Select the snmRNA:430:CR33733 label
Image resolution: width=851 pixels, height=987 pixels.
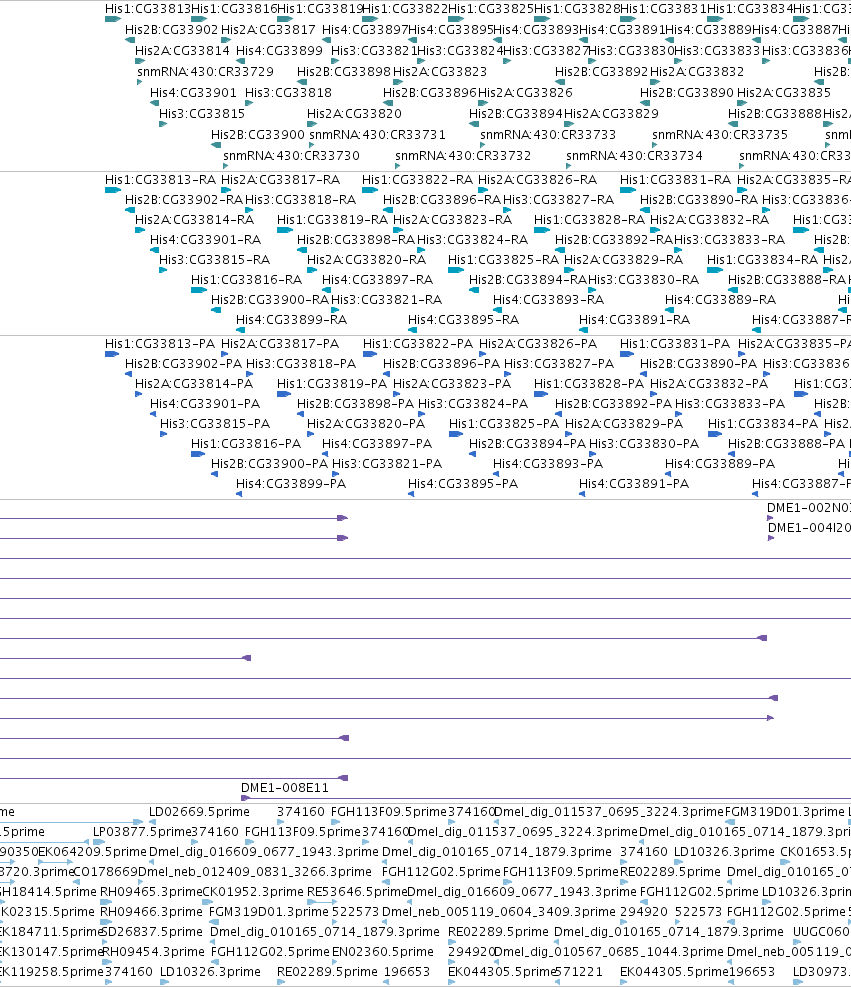[548, 135]
